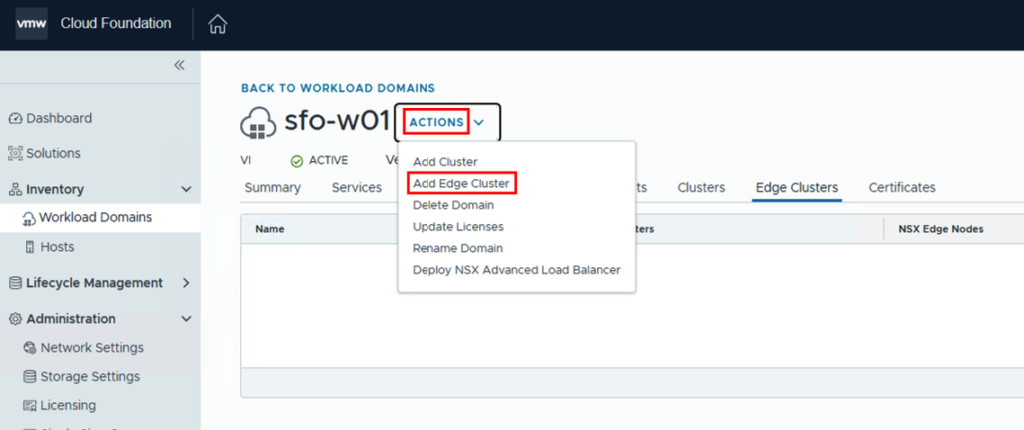Image resolution: width=1024 pixels, height=430 pixels.
Task: Collapse the Administration section chevron
Action: pos(186,320)
